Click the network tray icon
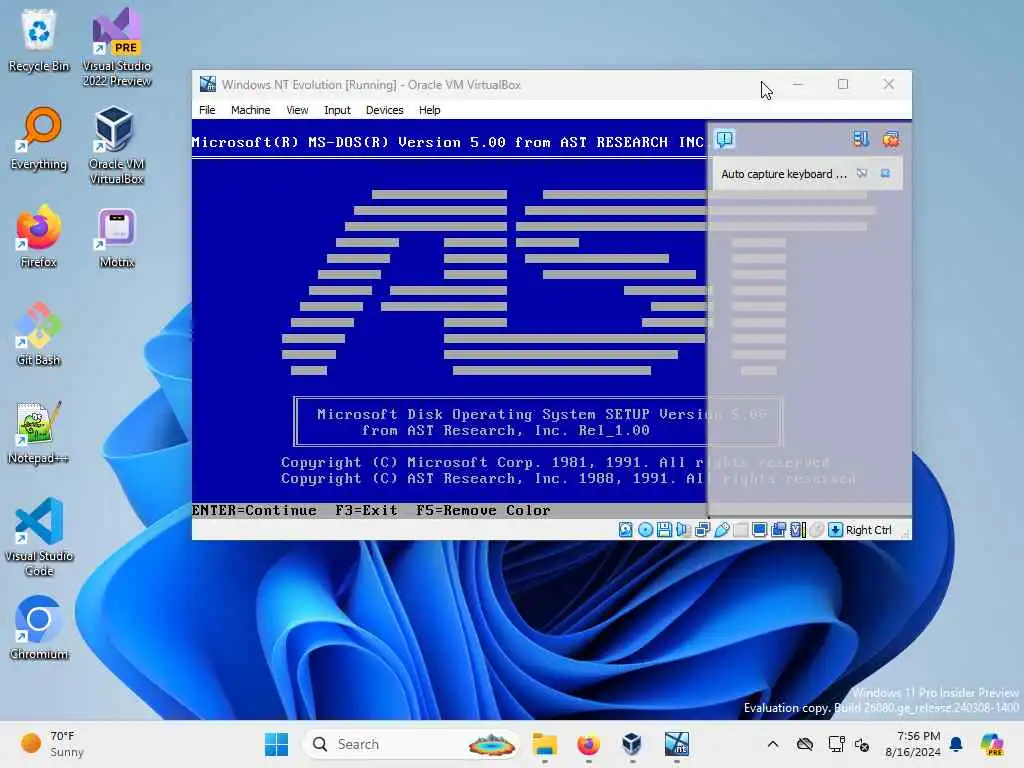1024x768 pixels. pos(837,744)
